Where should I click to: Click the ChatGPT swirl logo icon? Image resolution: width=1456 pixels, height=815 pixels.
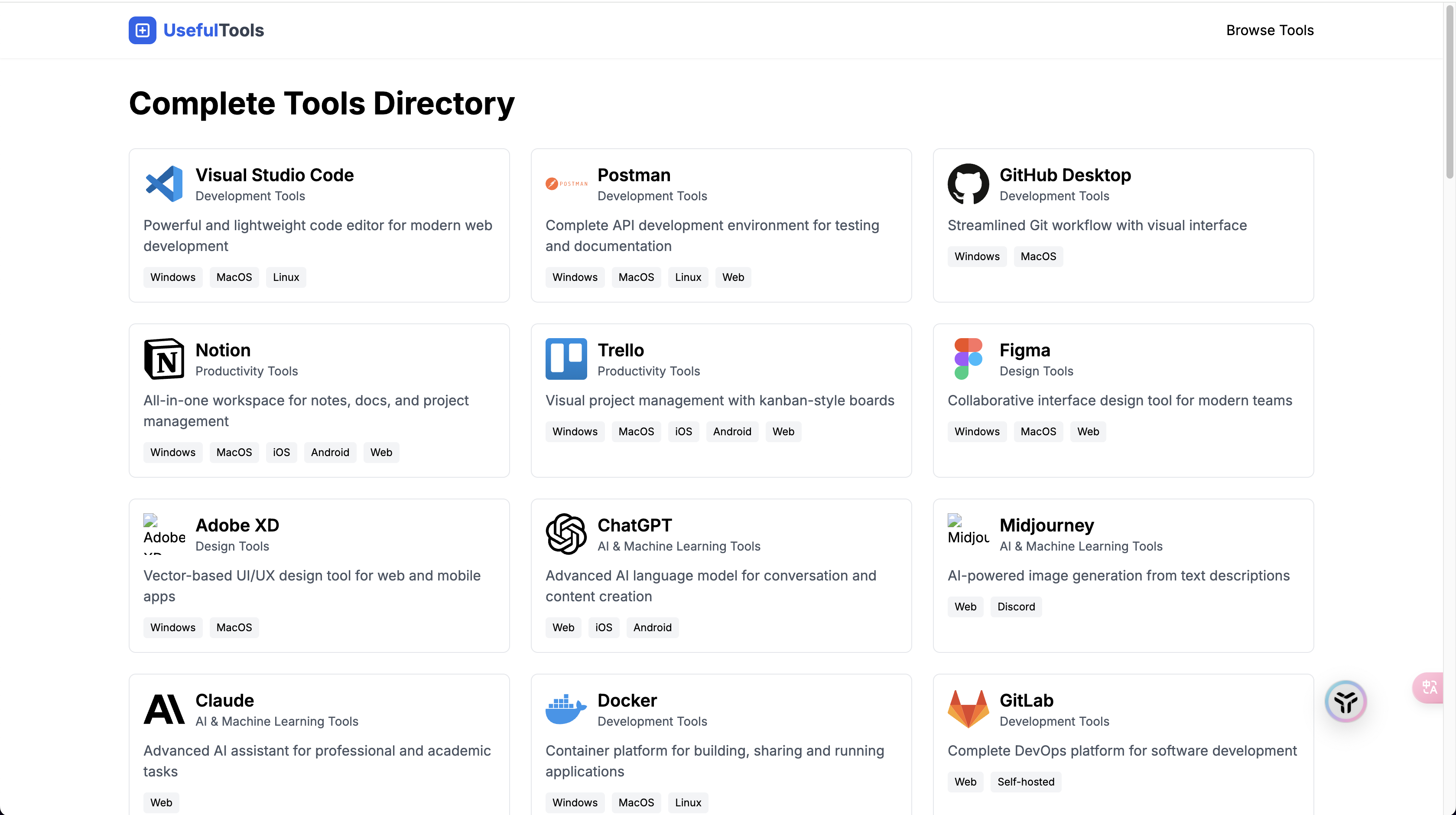566,534
